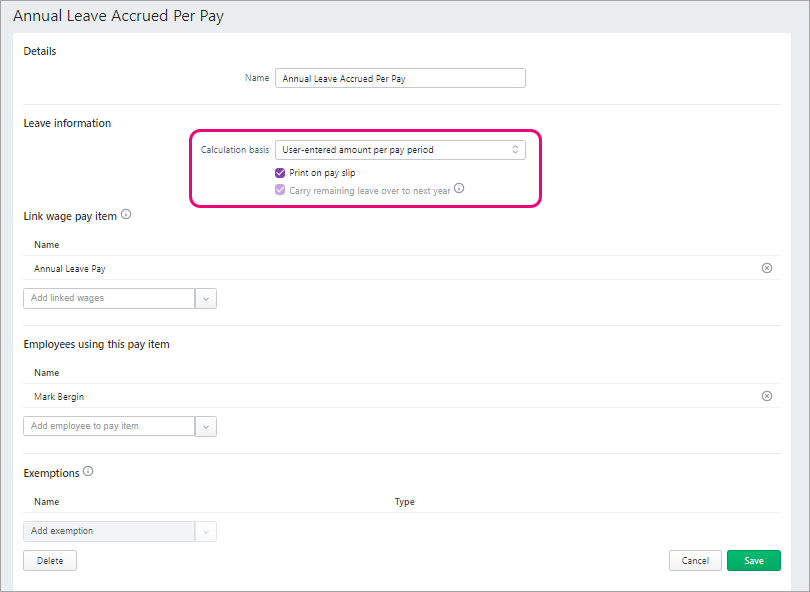Click info icon next to Link wage pay item
Image resolution: width=810 pixels, height=592 pixels.
tap(126, 214)
